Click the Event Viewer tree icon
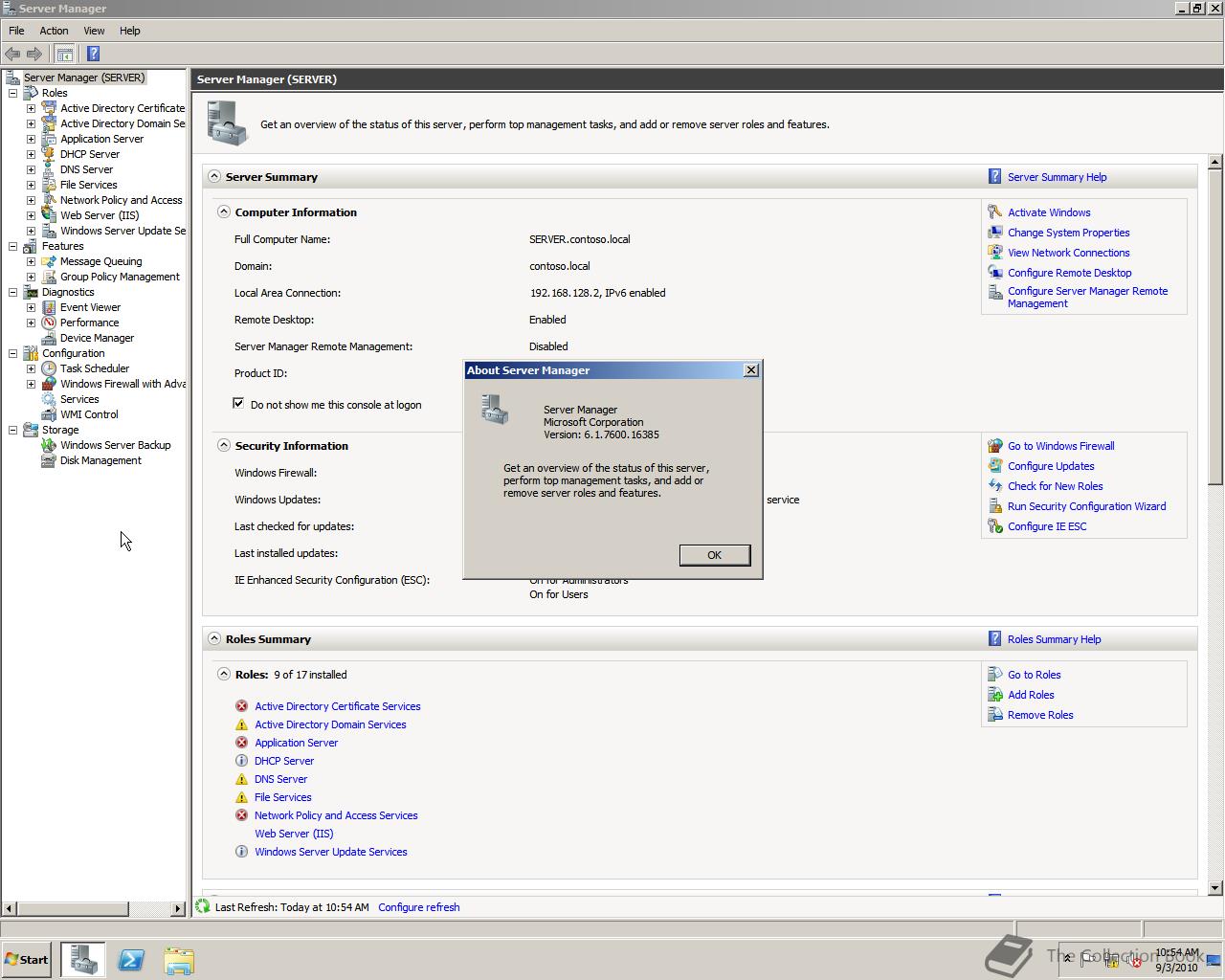Image resolution: width=1225 pixels, height=980 pixels. coord(49,307)
